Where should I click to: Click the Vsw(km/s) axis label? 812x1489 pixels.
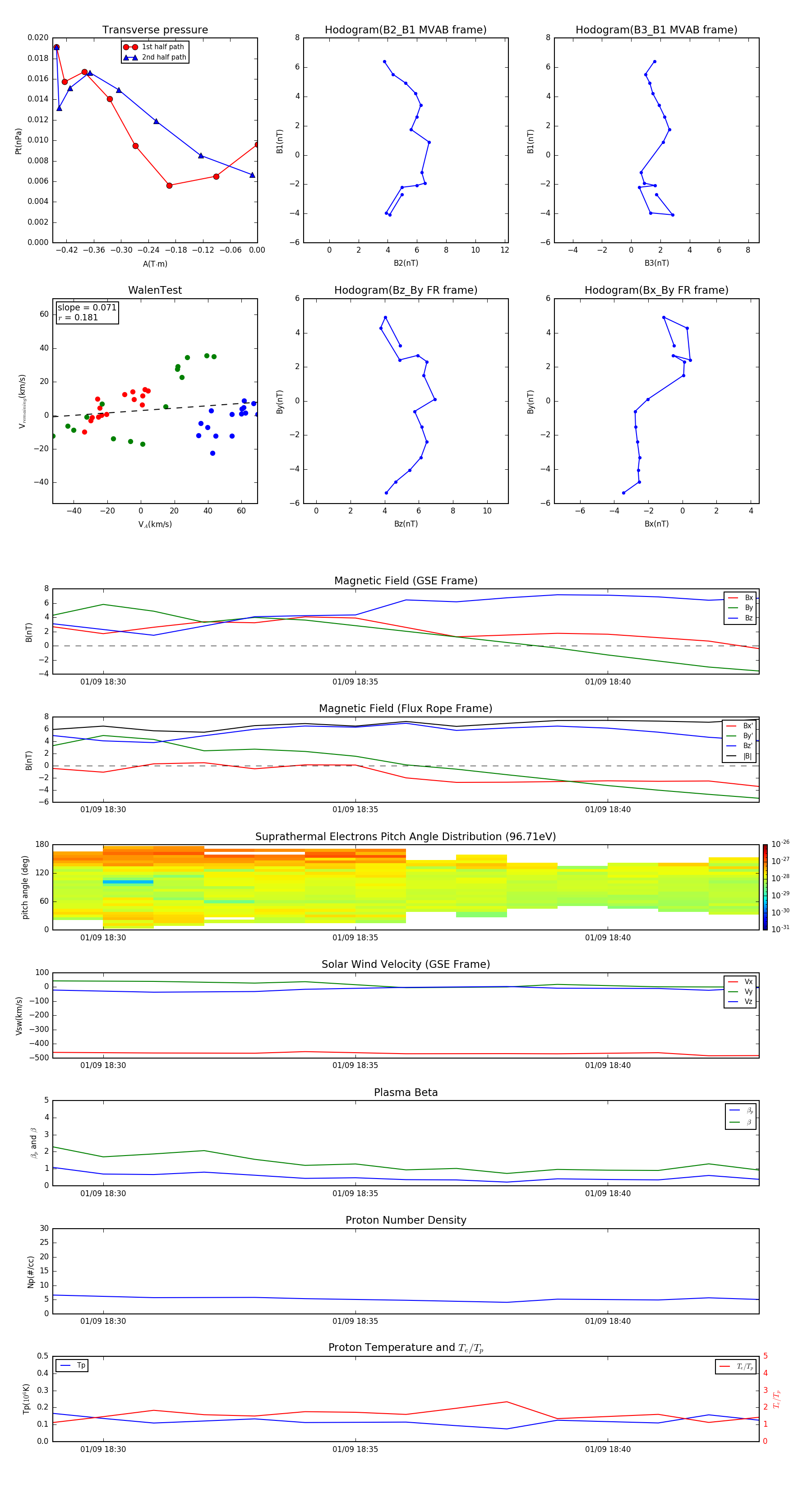click(x=18, y=1016)
